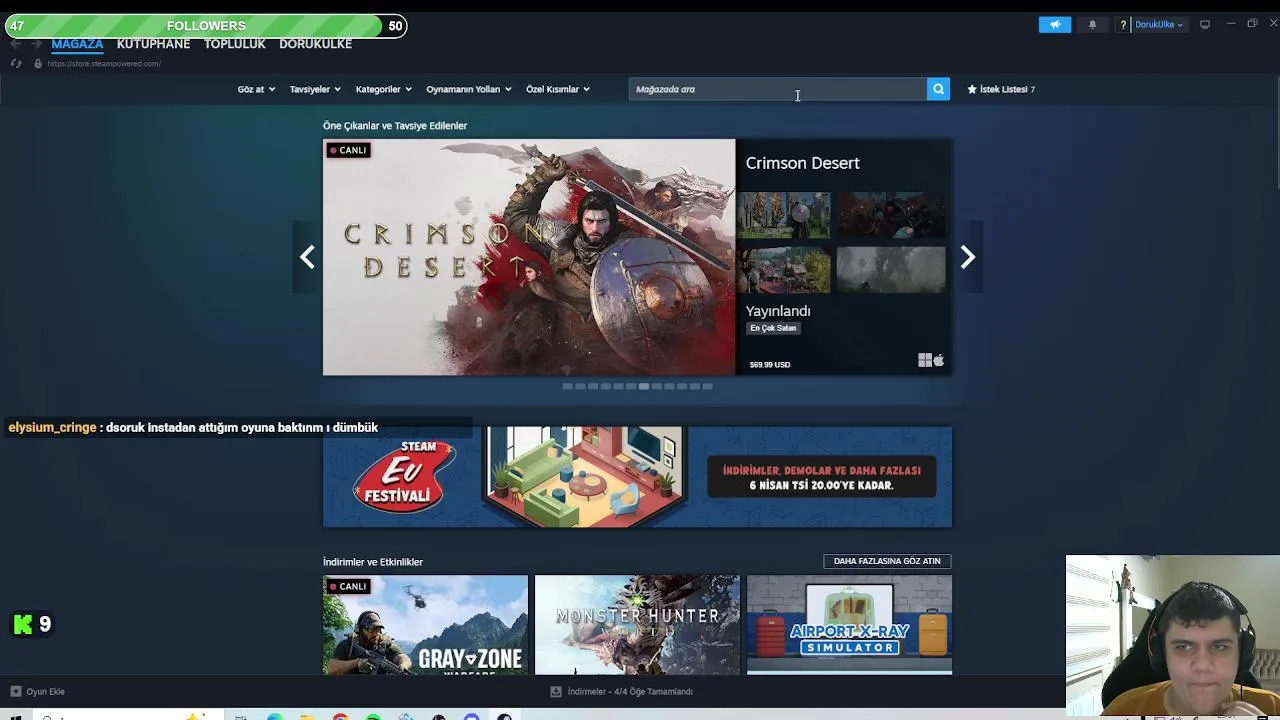Click the wishlist star icon

pyautogui.click(x=971, y=89)
